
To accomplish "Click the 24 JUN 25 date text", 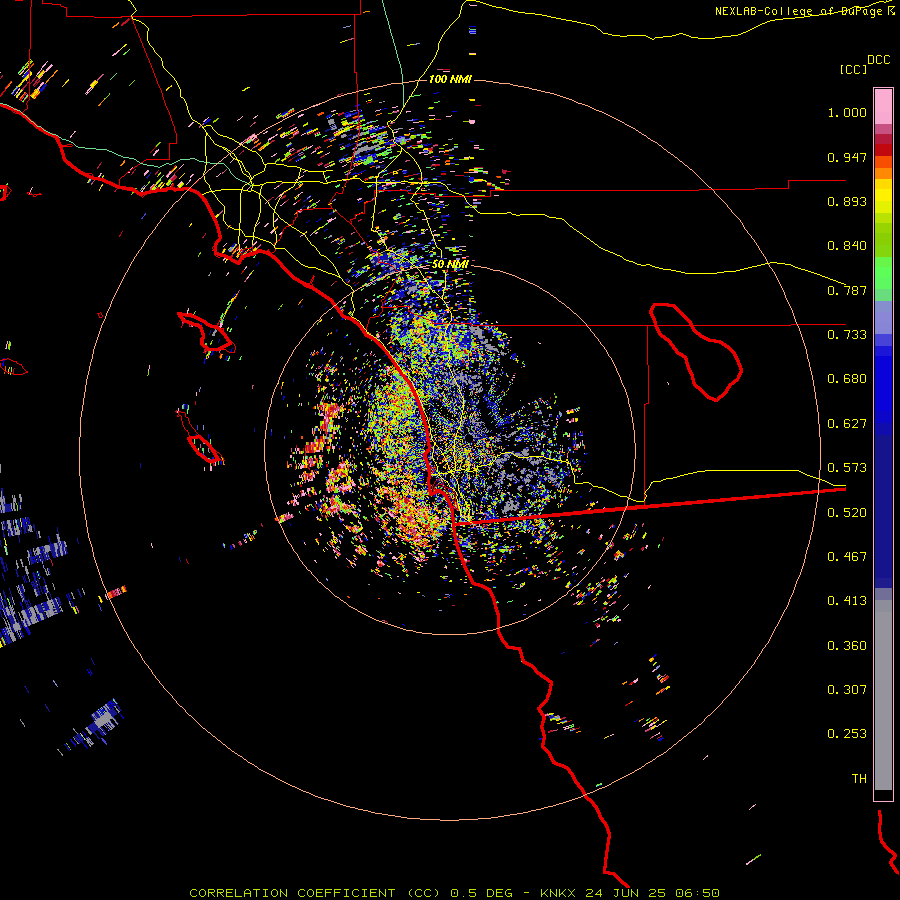I will [x=625, y=893].
